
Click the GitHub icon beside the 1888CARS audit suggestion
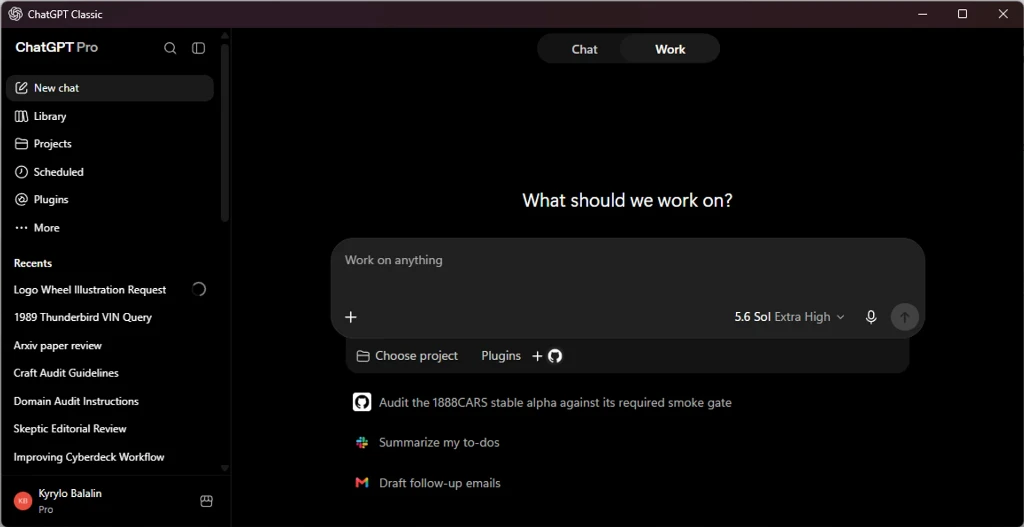tap(362, 402)
